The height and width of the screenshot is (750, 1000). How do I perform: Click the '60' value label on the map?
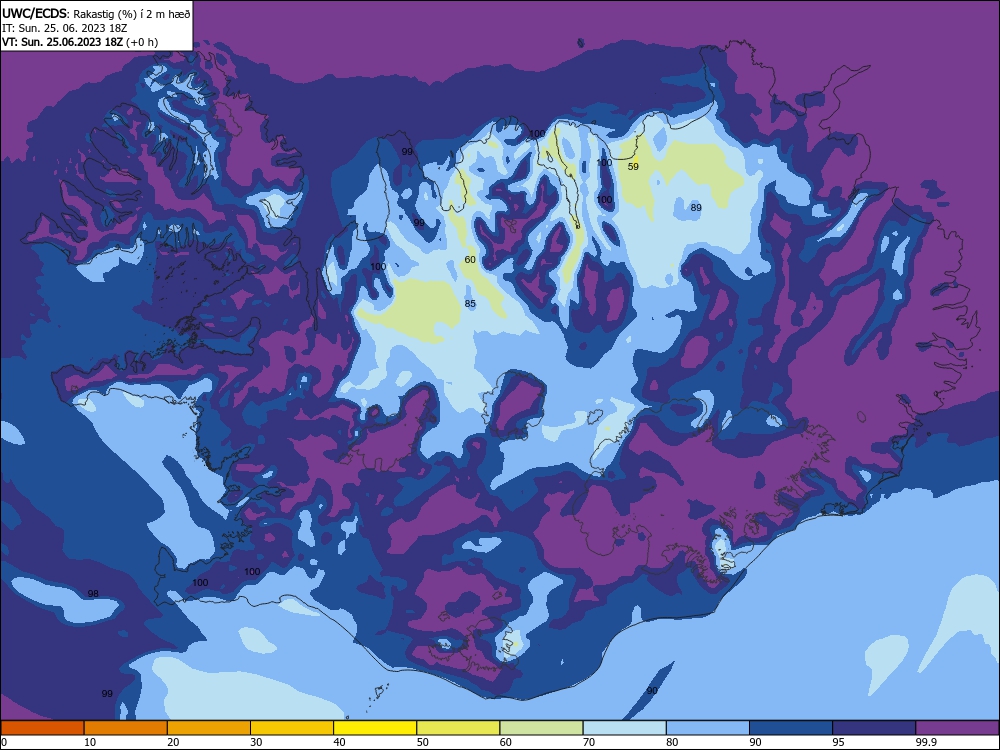470,260
